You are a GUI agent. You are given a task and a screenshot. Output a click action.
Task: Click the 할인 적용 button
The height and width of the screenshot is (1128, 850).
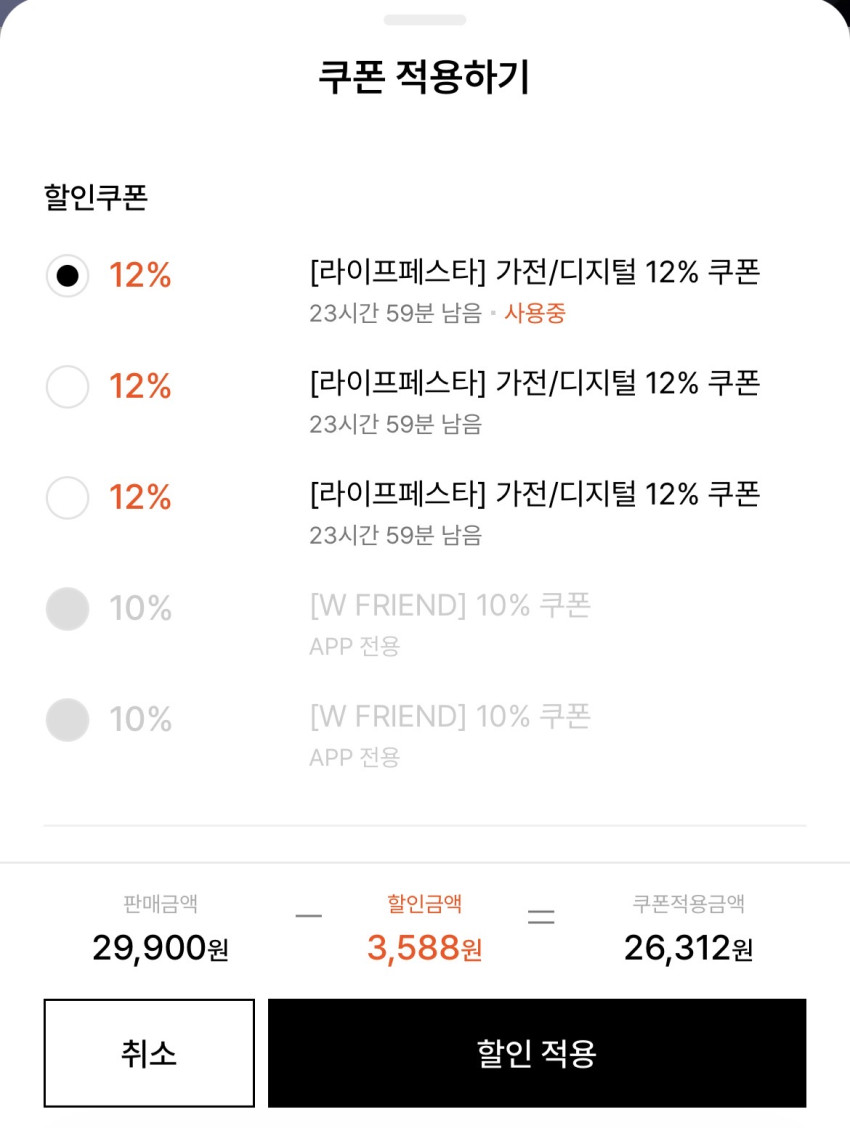click(536, 1053)
